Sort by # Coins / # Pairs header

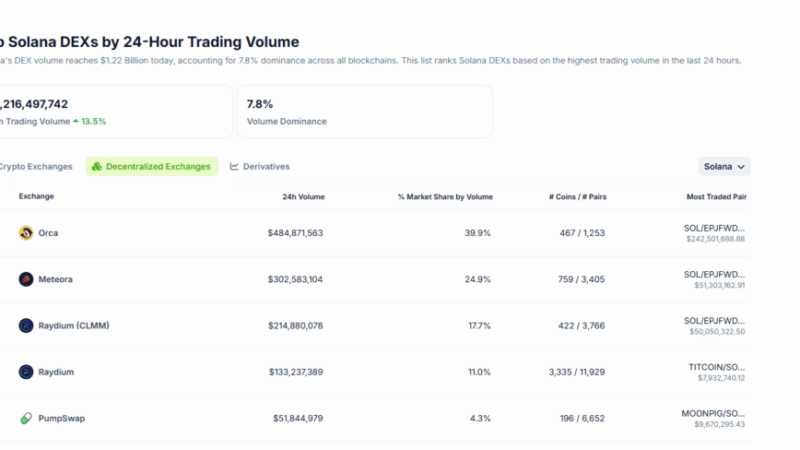[x=578, y=196]
